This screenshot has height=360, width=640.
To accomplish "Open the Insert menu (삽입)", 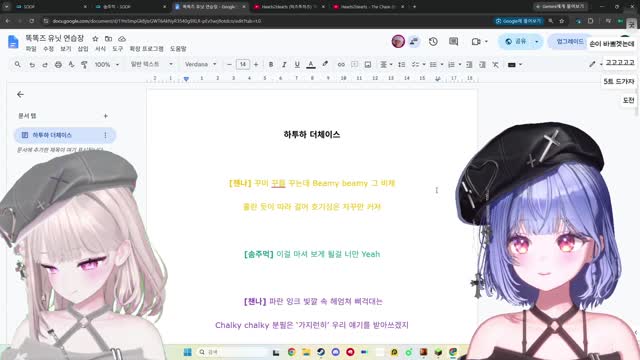I will pos(83,49).
